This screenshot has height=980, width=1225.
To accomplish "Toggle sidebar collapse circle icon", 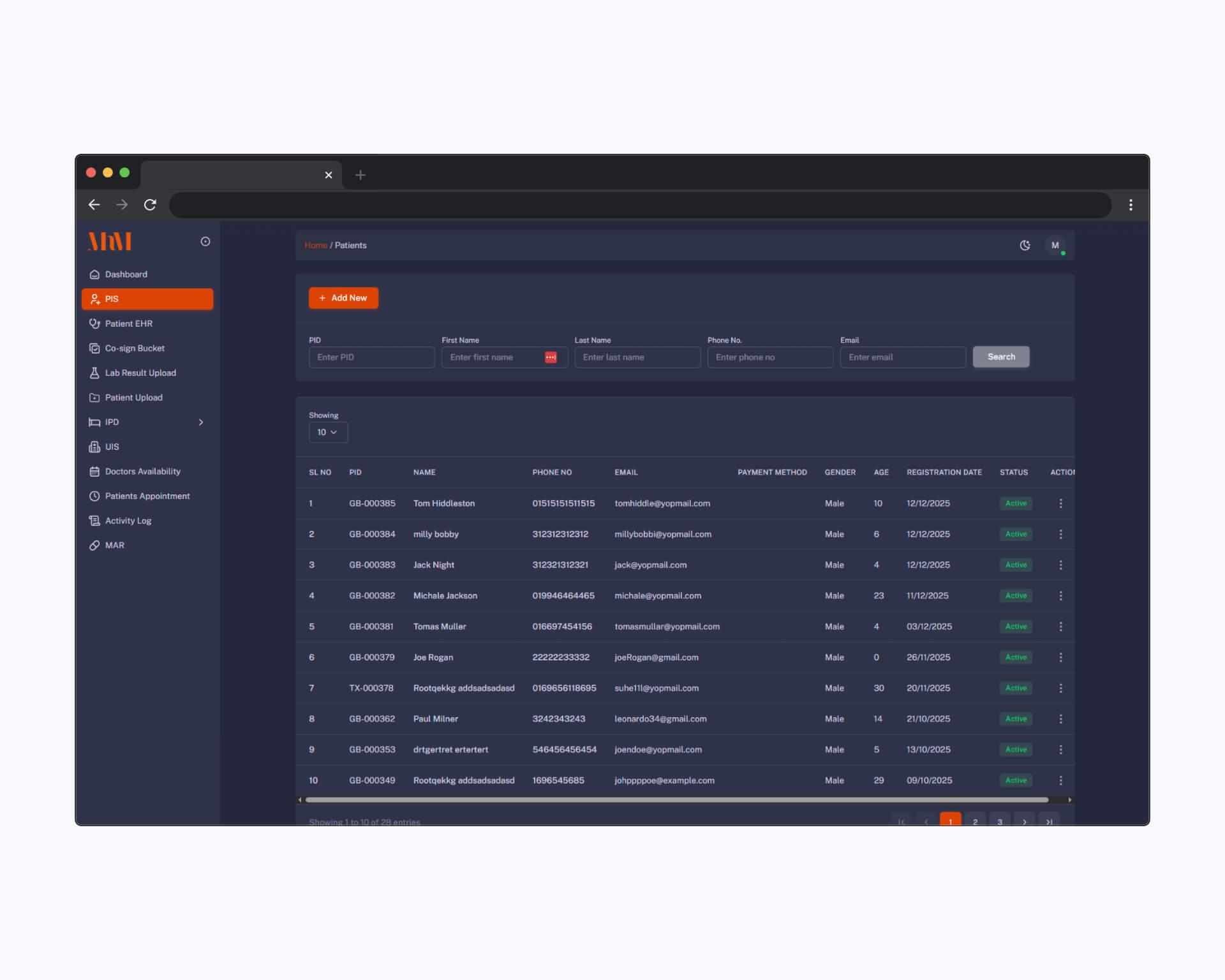I will click(x=205, y=241).
